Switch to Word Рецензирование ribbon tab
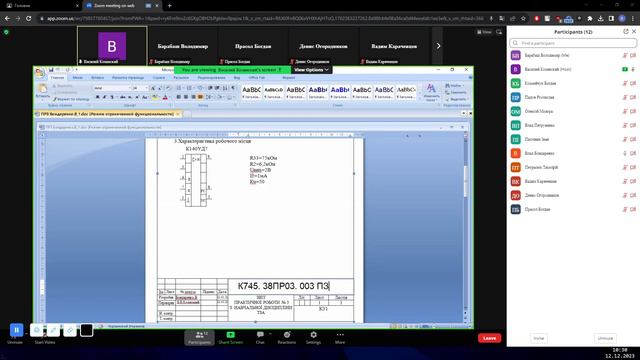Viewport: 640px width, 360px height. [211, 78]
